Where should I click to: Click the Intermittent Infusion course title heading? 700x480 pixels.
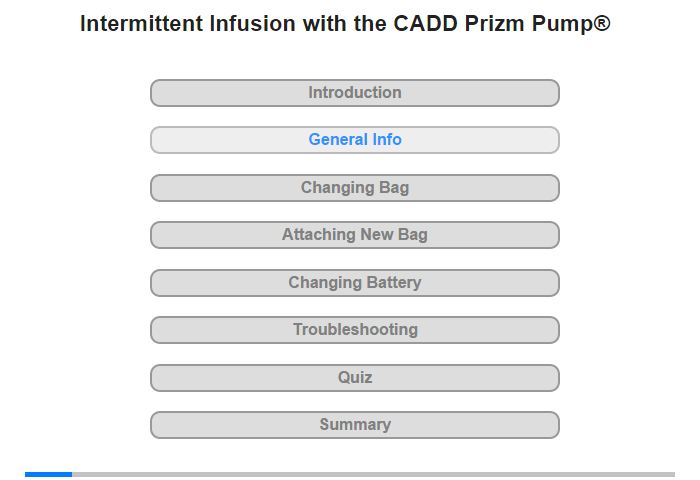[x=345, y=24]
